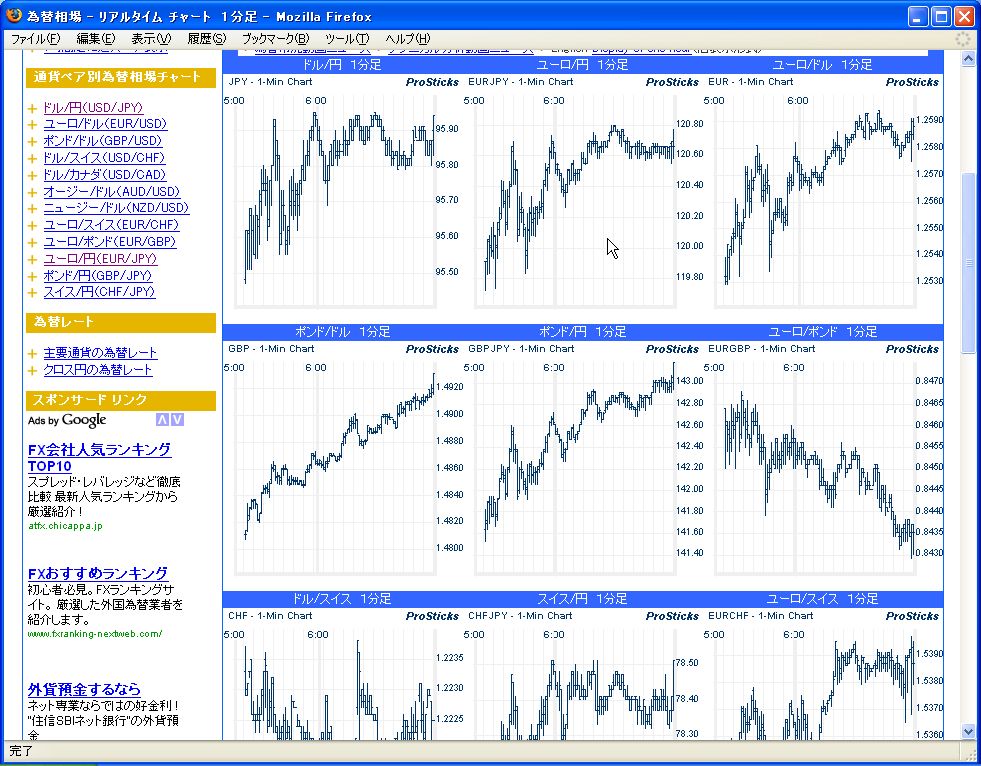Open クロス円の為替レート link
981x766 pixels.
click(98, 370)
